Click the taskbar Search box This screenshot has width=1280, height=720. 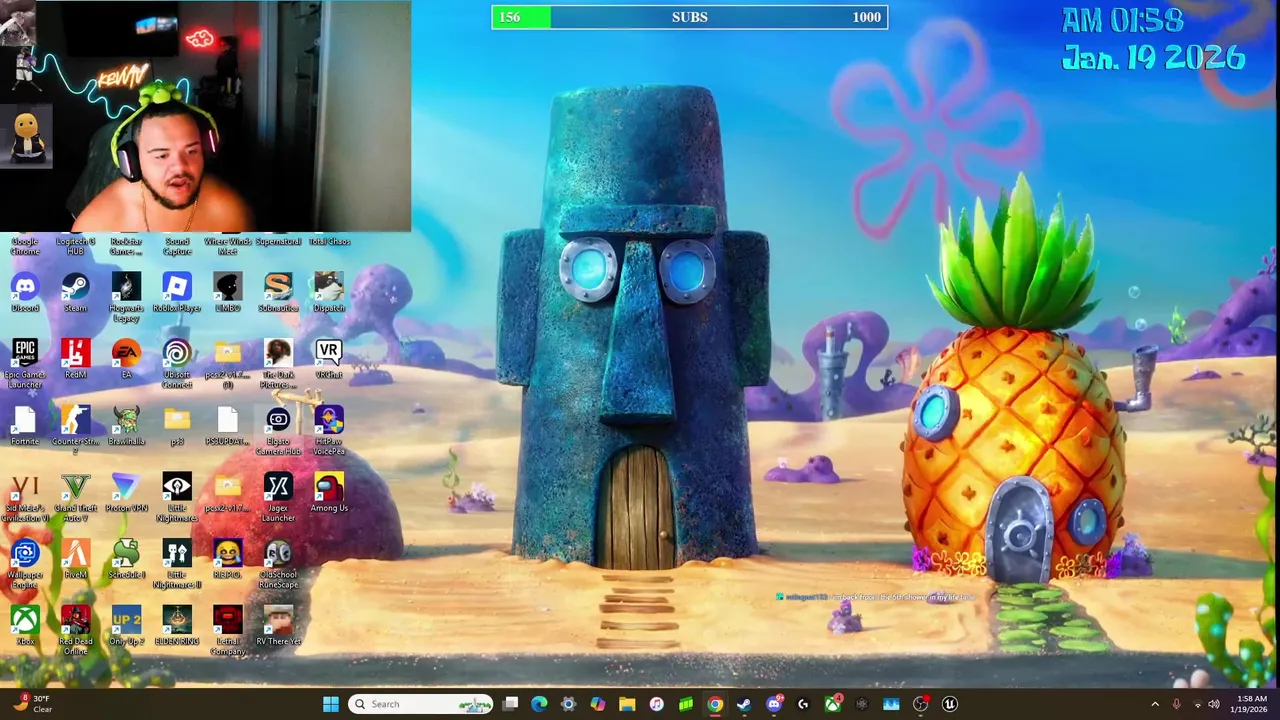pyautogui.click(x=421, y=704)
